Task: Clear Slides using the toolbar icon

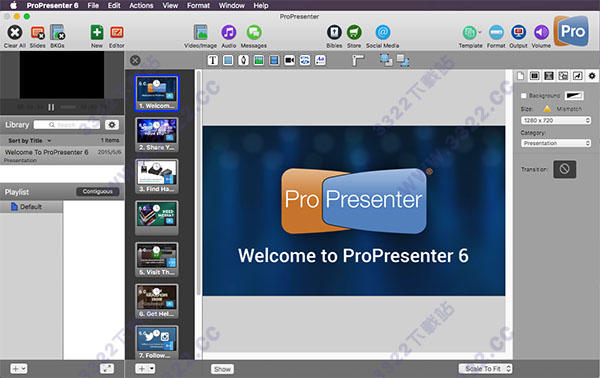Action: (38, 33)
